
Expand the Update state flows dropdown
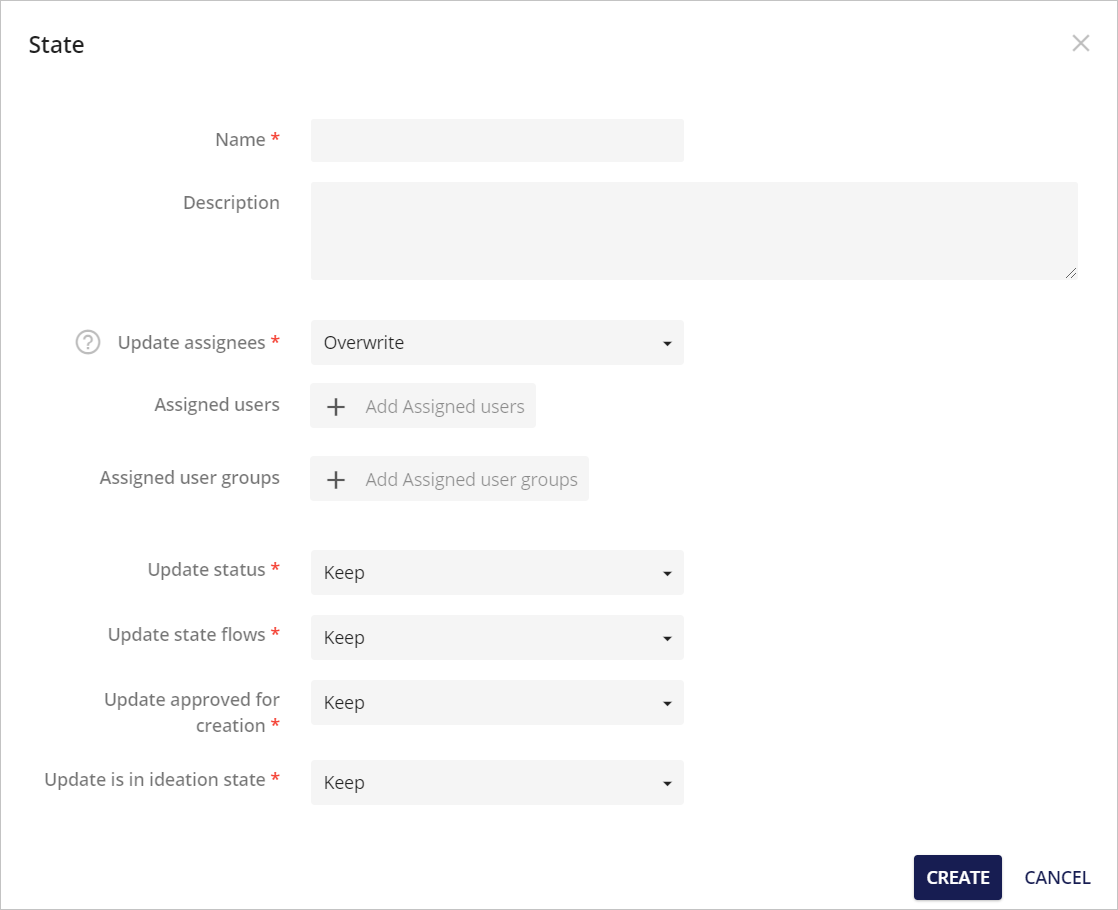[x=497, y=638]
